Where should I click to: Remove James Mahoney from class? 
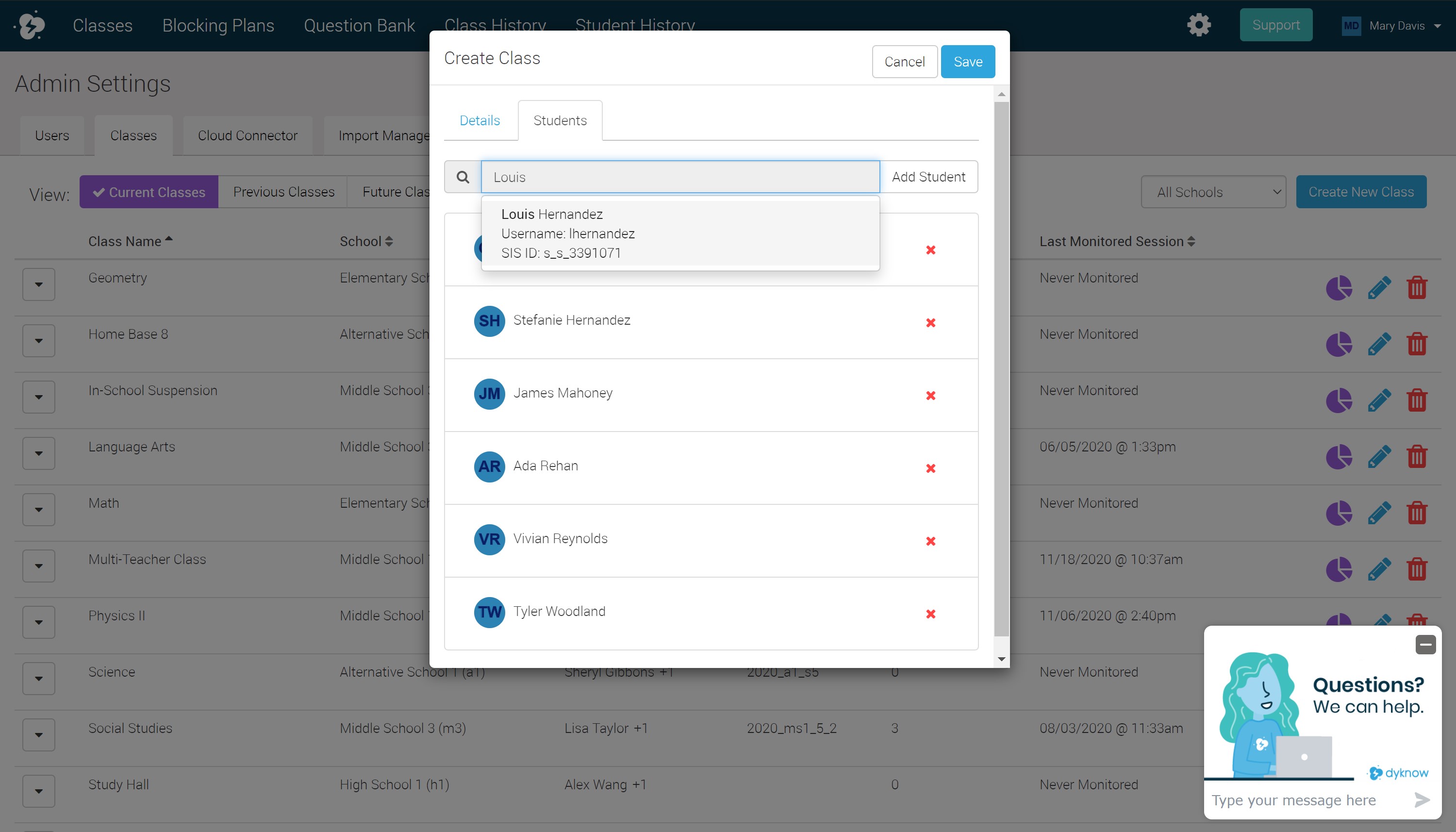(x=930, y=396)
